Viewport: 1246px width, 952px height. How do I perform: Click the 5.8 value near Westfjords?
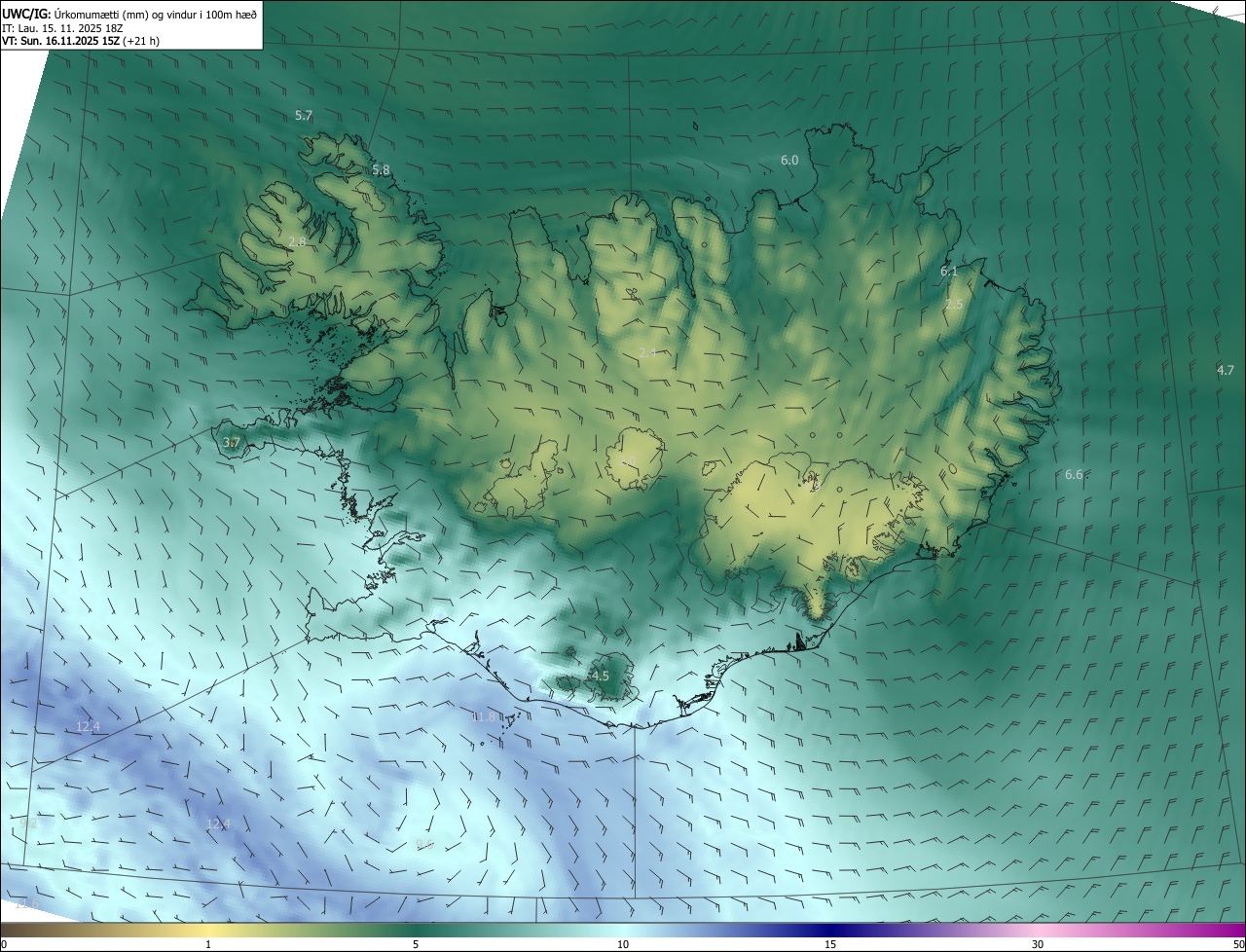coord(381,170)
